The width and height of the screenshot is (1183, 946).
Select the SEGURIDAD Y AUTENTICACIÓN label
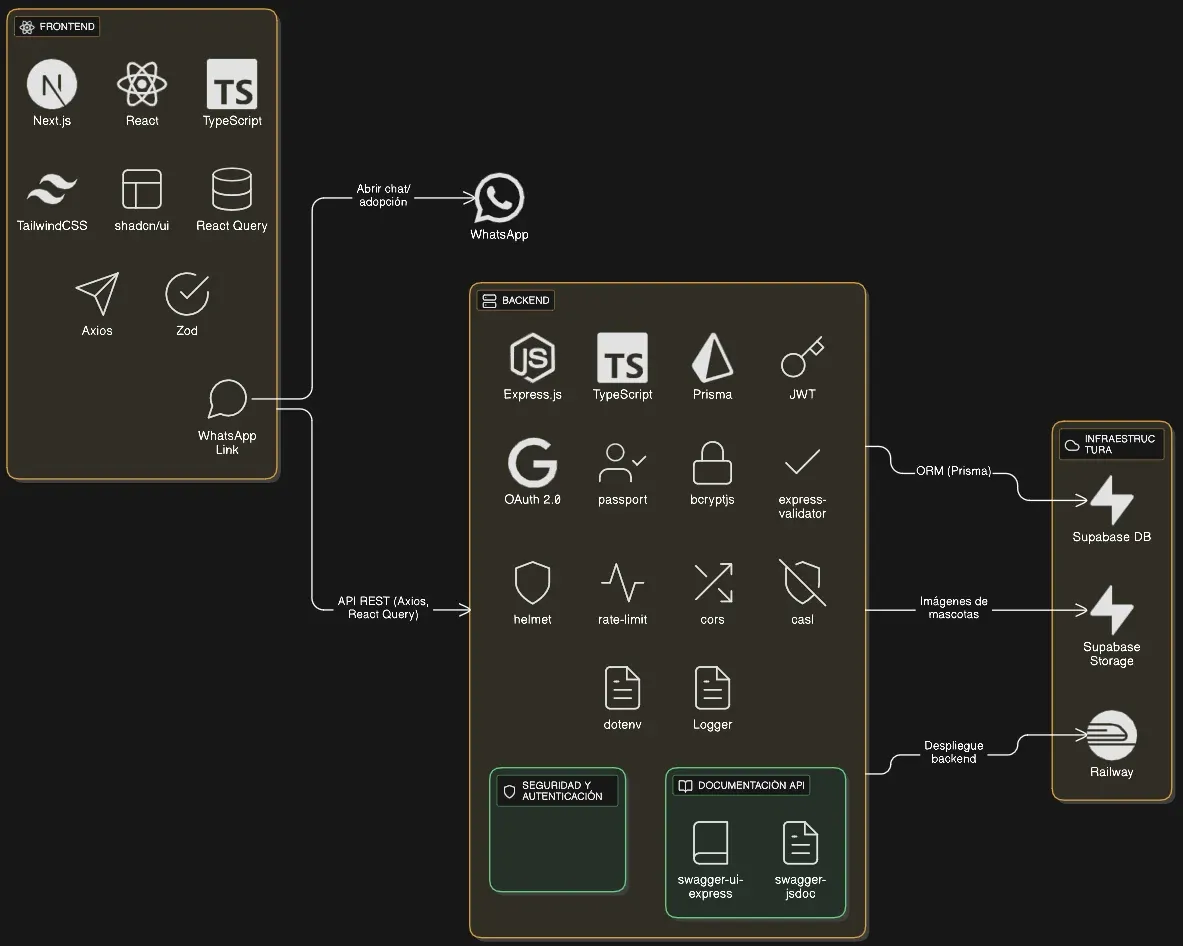pyautogui.click(x=558, y=791)
